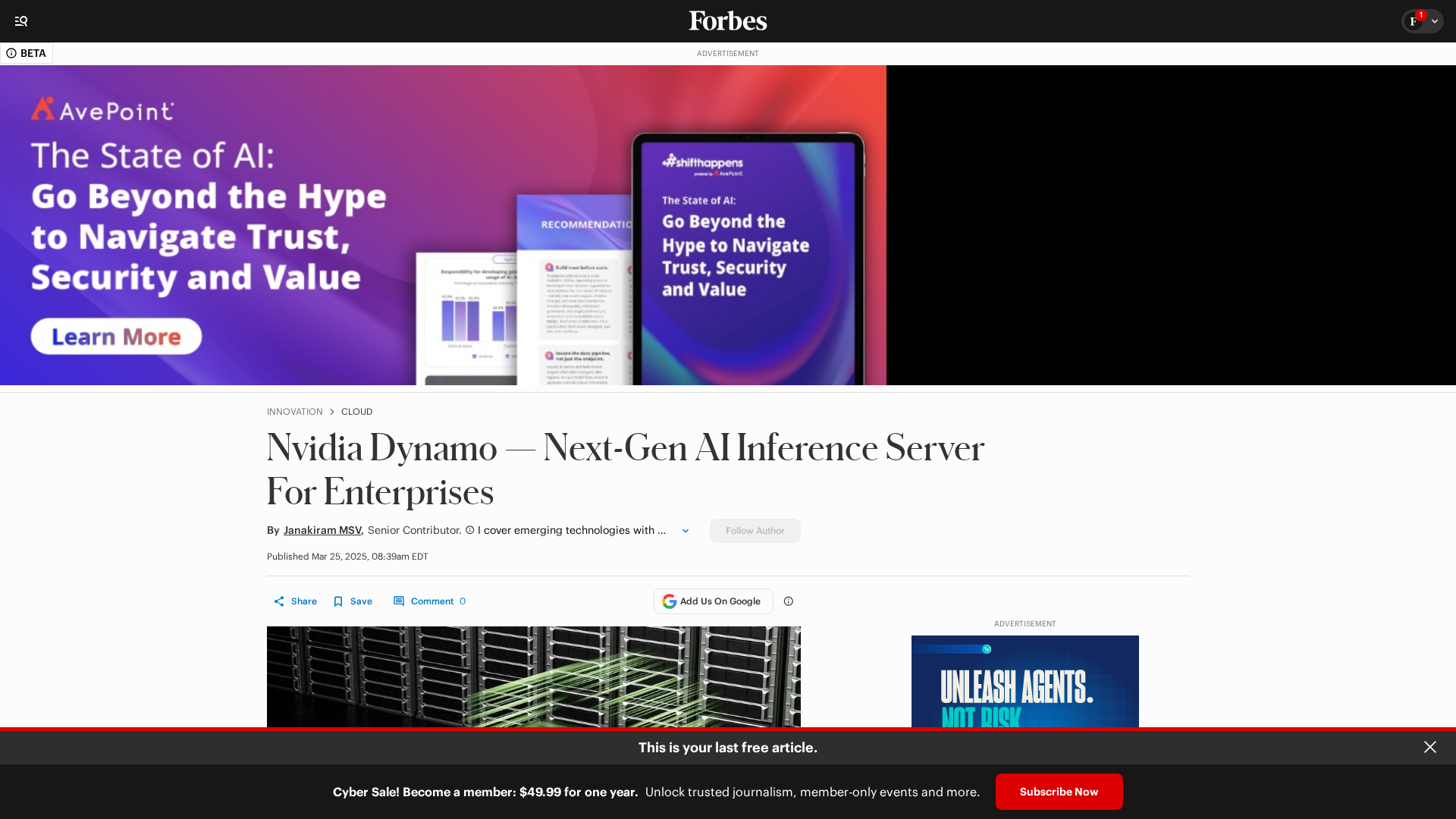
Task: Click Subscribe Now button
Action: pos(1059,792)
